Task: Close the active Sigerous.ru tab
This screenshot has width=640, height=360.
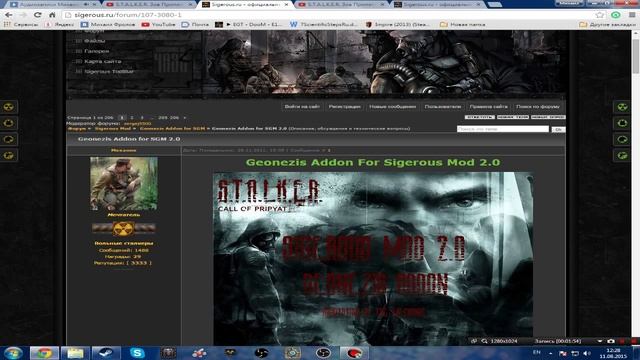Action: point(286,5)
